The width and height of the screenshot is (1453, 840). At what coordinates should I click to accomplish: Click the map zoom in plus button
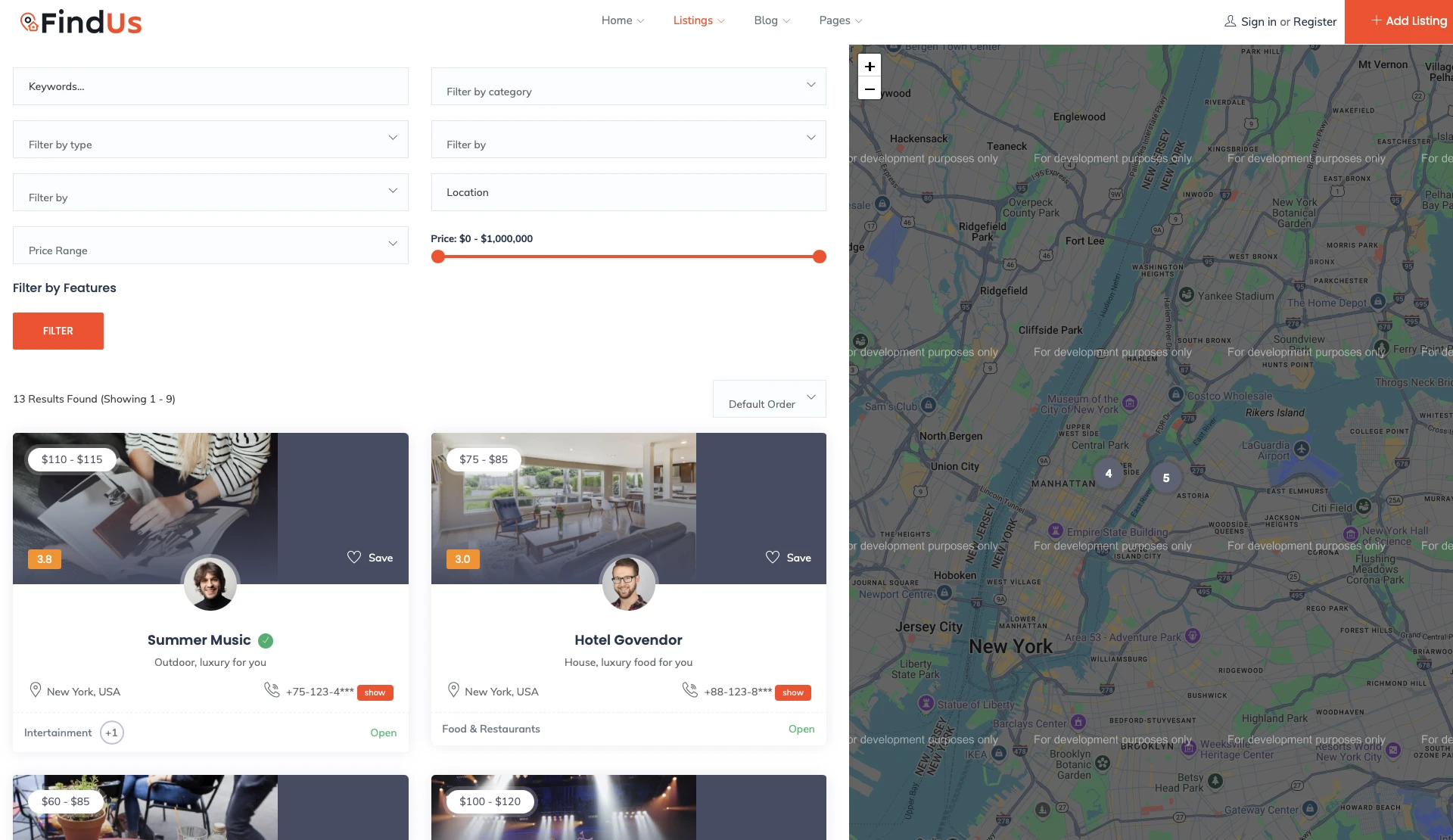pyautogui.click(x=870, y=67)
